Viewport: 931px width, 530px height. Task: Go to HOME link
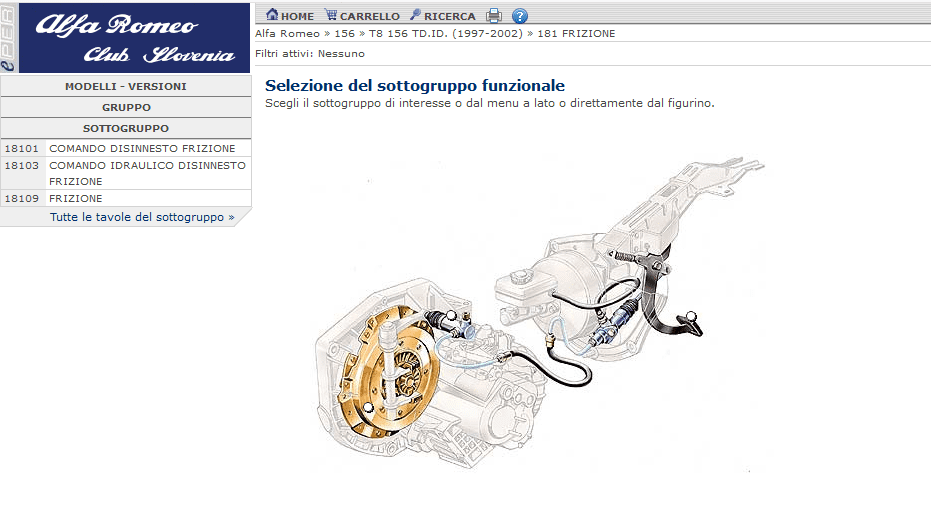point(297,17)
